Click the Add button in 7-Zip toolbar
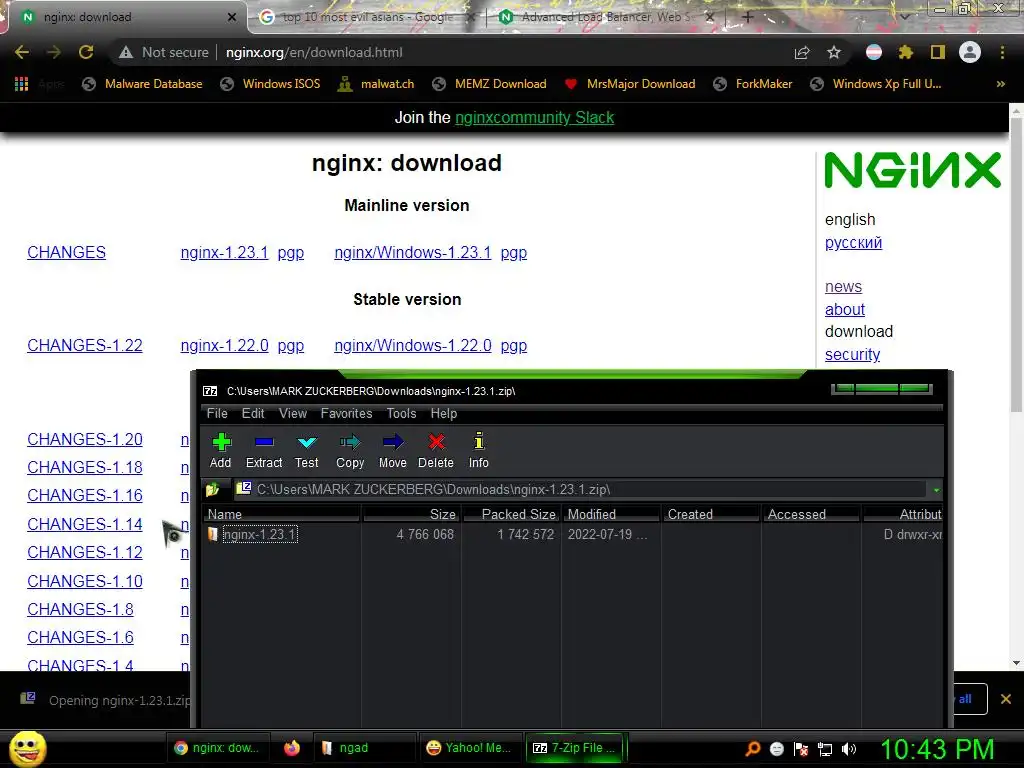This screenshot has width=1024, height=768. click(221, 450)
